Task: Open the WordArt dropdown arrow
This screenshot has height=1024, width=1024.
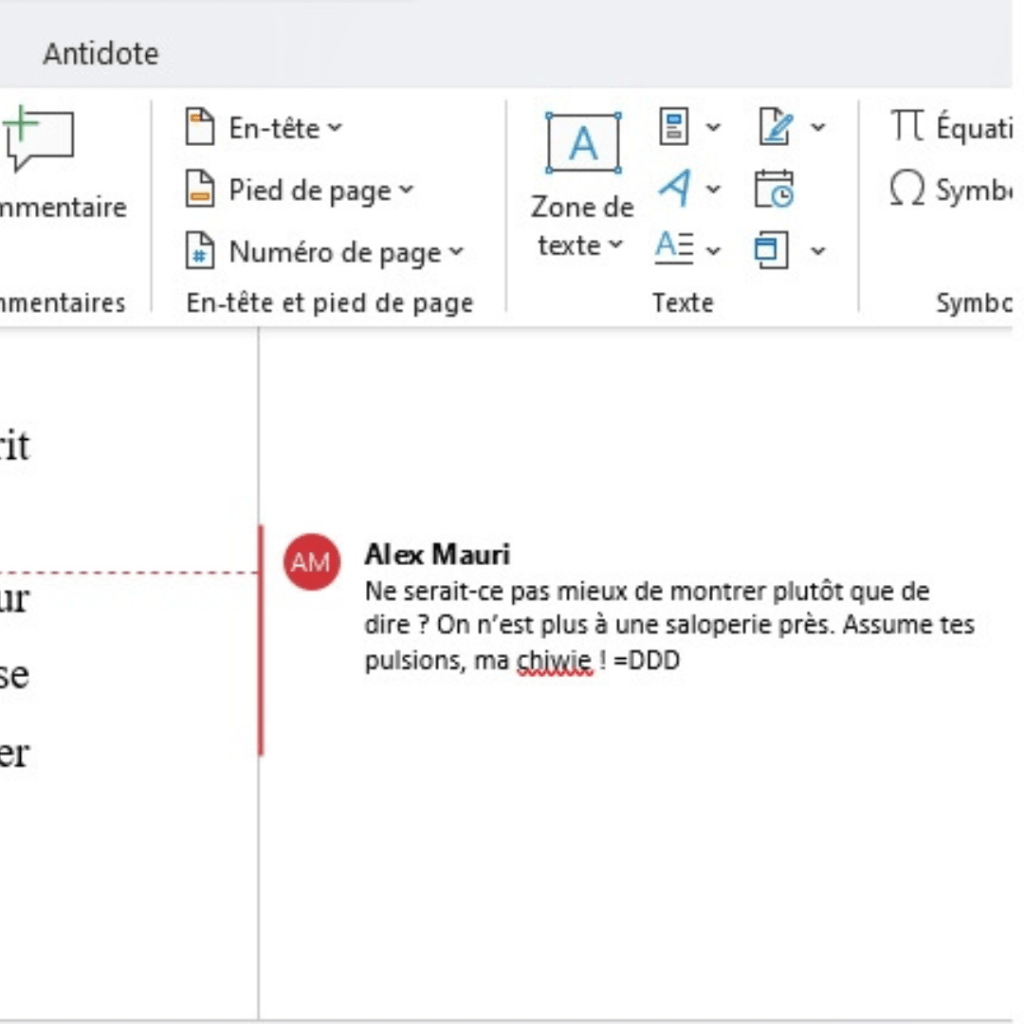Action: [x=713, y=189]
